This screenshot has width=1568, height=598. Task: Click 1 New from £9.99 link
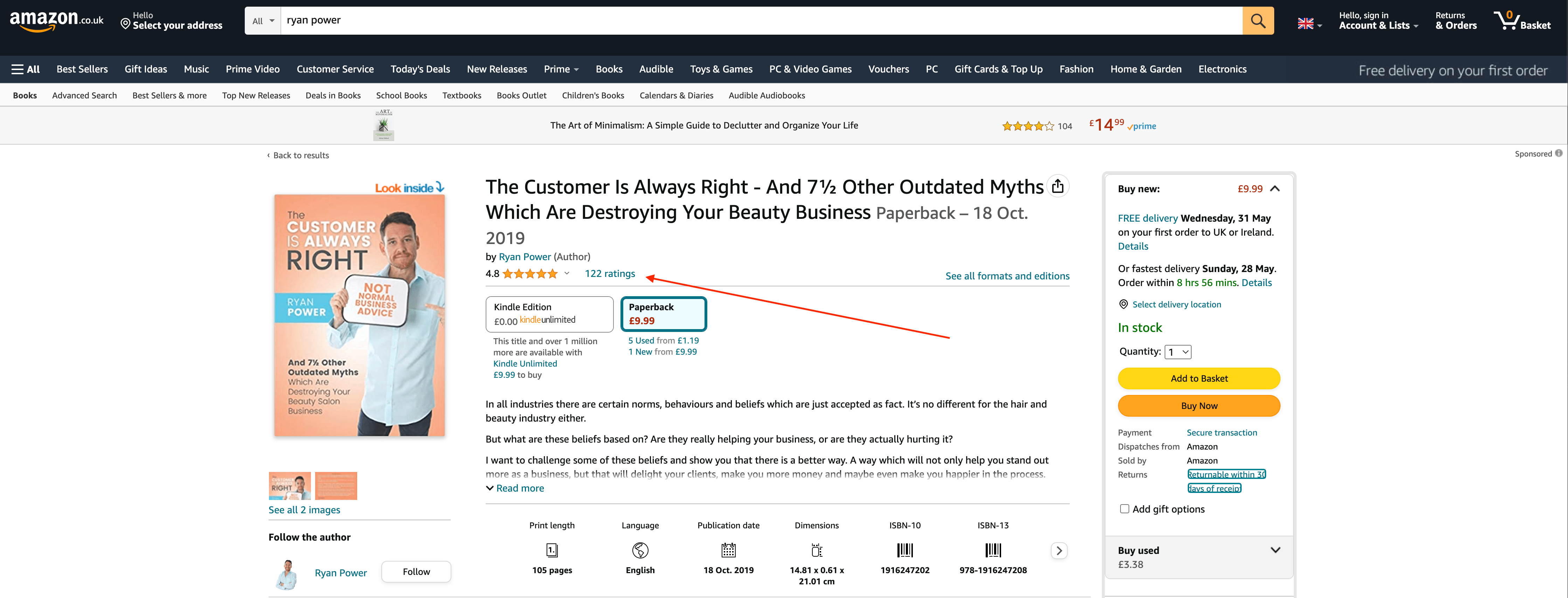(662, 352)
